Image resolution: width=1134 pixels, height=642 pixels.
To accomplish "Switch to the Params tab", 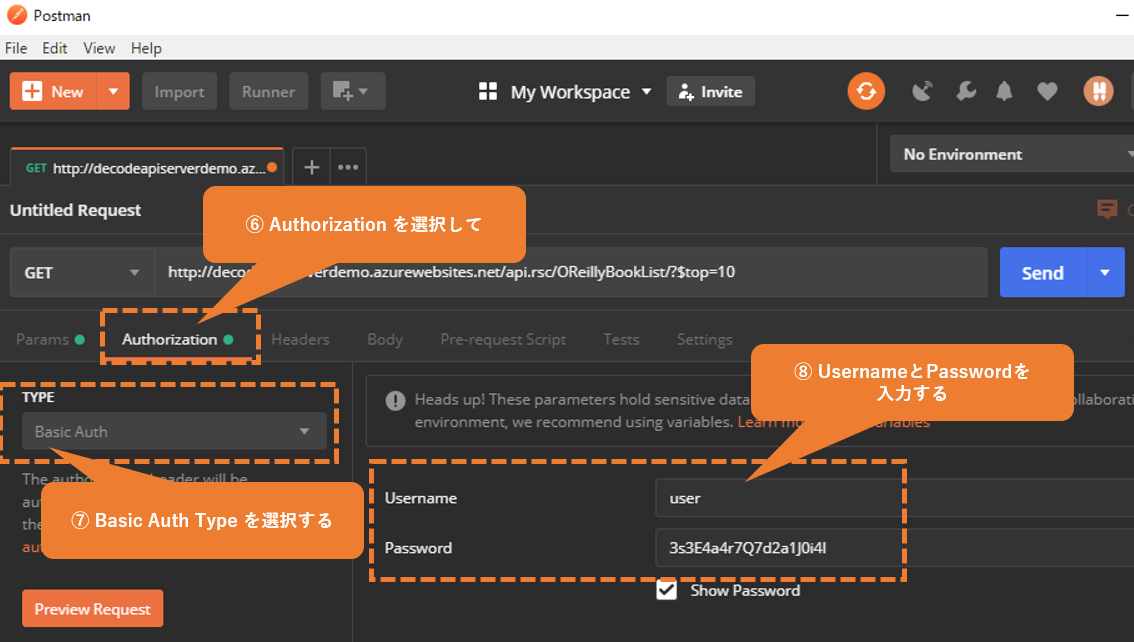I will click(x=50, y=339).
